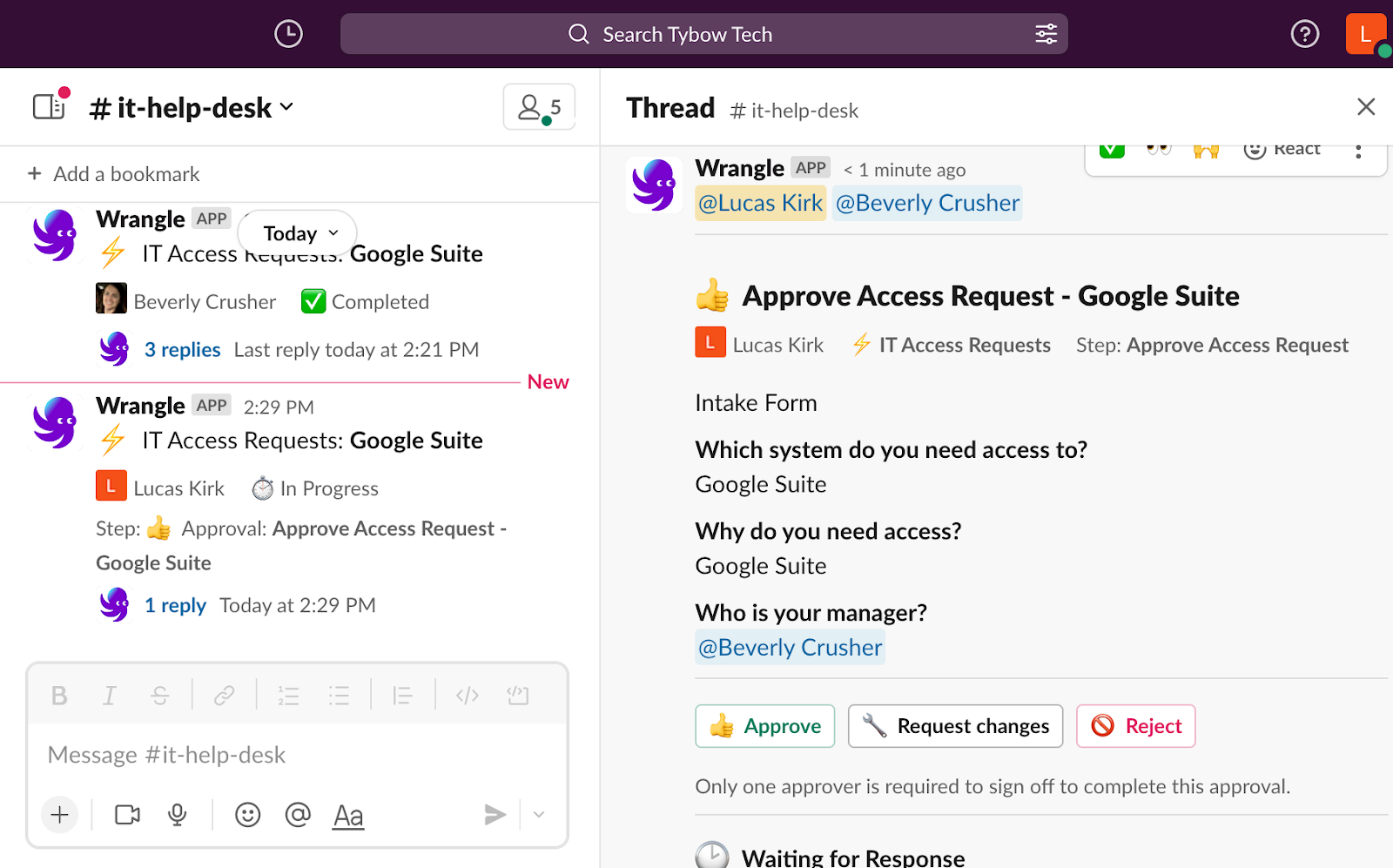The width and height of the screenshot is (1393, 868).
Task: Click the Lucas Kirk name under 2:29 message
Action: point(178,489)
